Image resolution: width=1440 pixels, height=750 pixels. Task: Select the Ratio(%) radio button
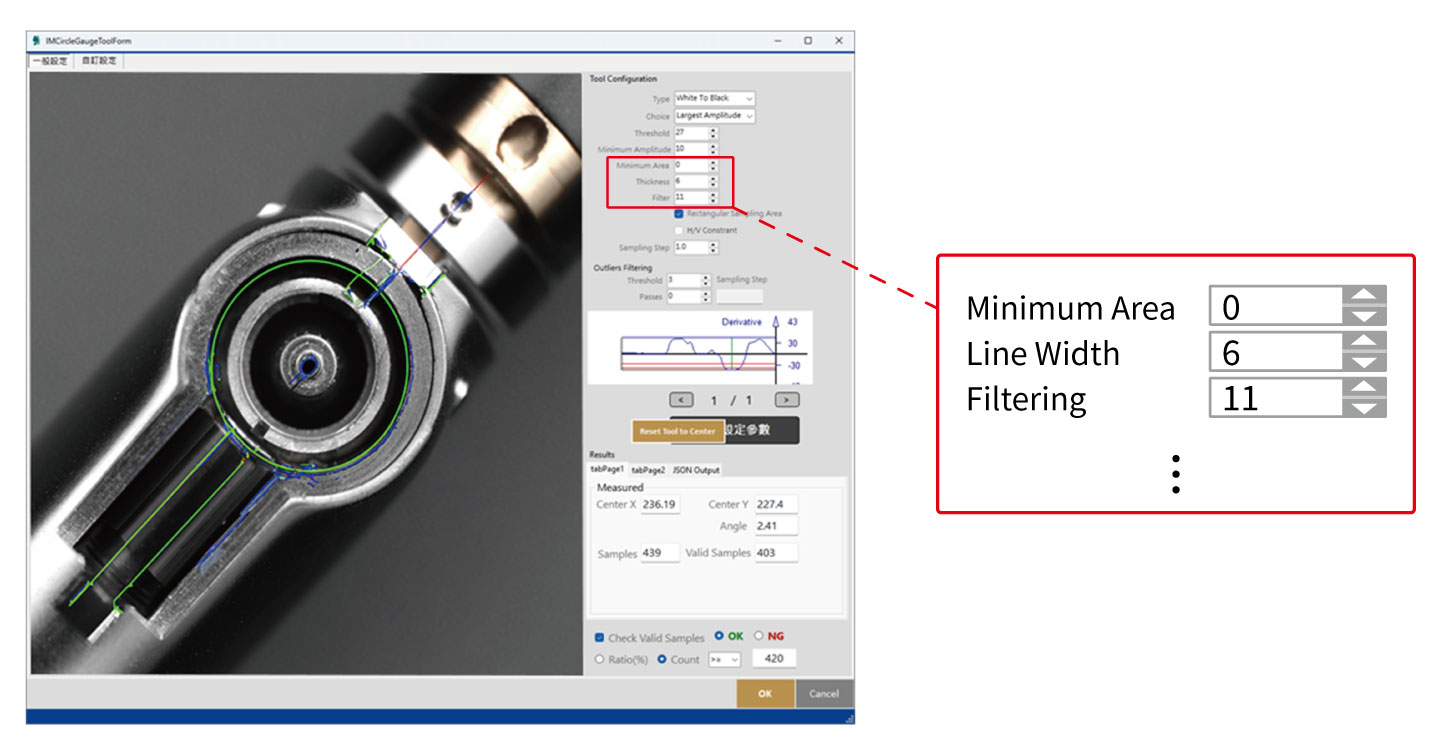pos(599,659)
